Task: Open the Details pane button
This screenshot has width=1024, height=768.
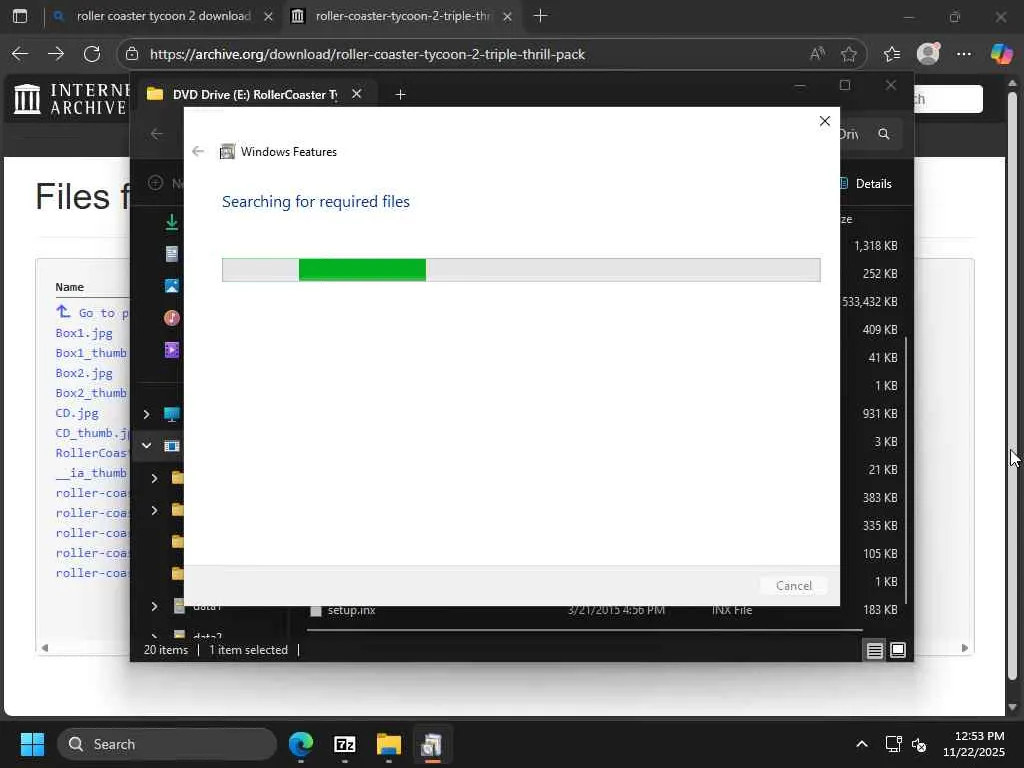Action: (866, 184)
